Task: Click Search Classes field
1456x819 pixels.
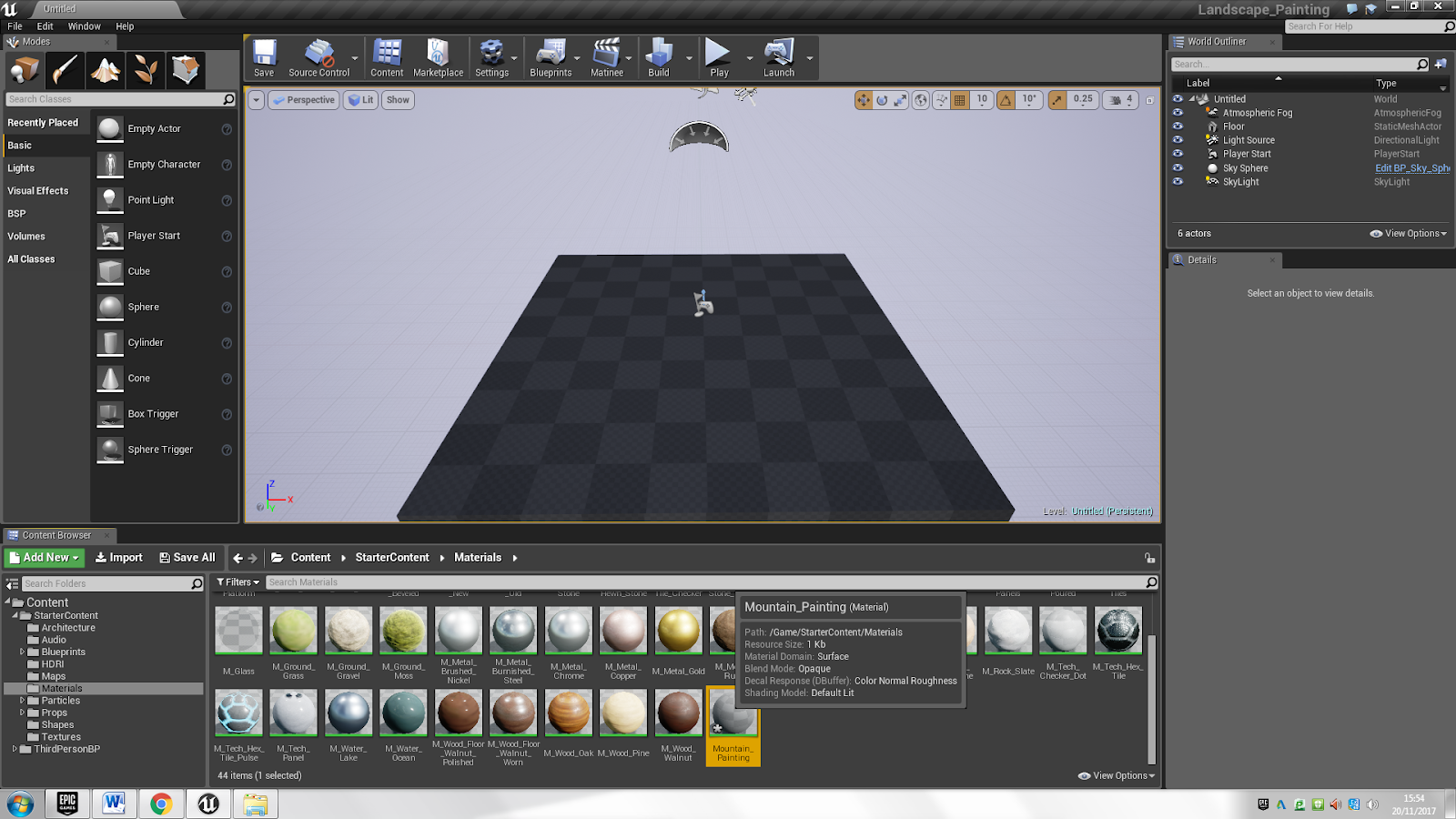Action: coord(114,99)
